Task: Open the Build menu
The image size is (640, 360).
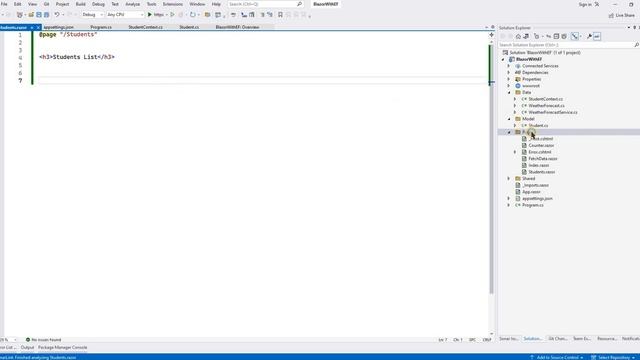Action: (x=80, y=4)
